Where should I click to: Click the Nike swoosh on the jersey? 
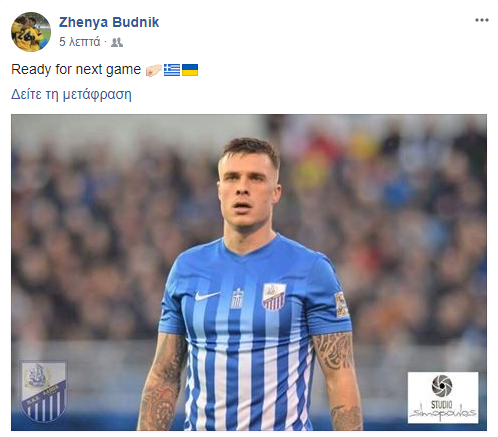(207, 295)
